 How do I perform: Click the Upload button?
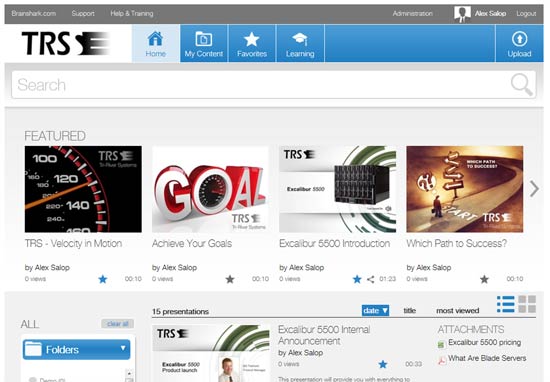click(519, 43)
